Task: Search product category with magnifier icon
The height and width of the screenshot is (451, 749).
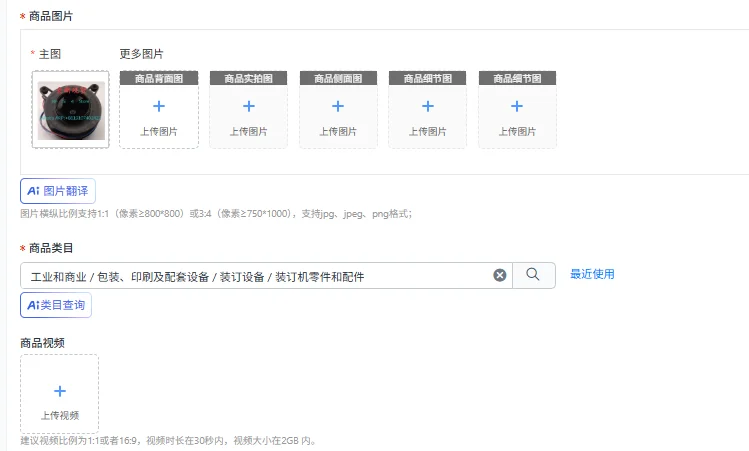Action: click(x=533, y=275)
